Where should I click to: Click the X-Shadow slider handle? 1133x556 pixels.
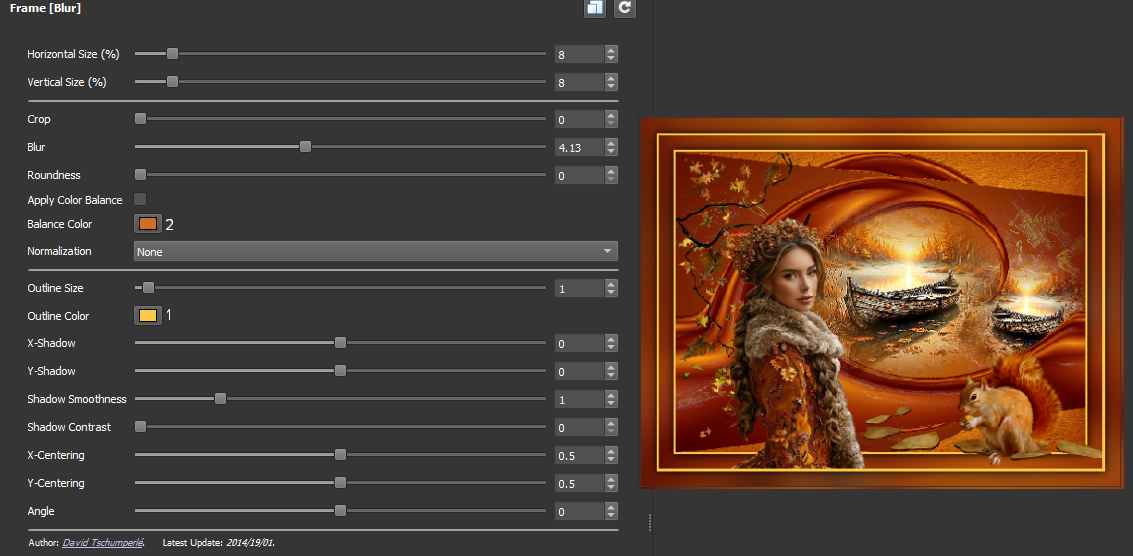coord(340,343)
